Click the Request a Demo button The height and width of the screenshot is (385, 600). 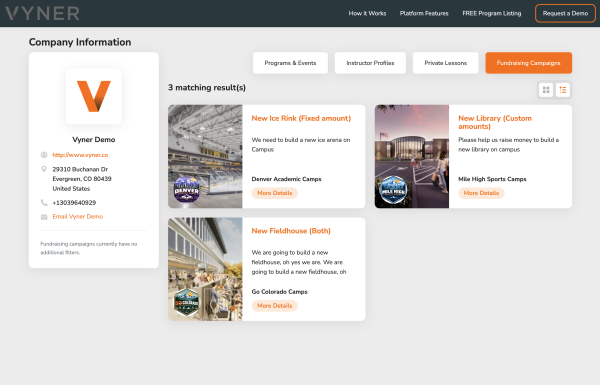[565, 13]
